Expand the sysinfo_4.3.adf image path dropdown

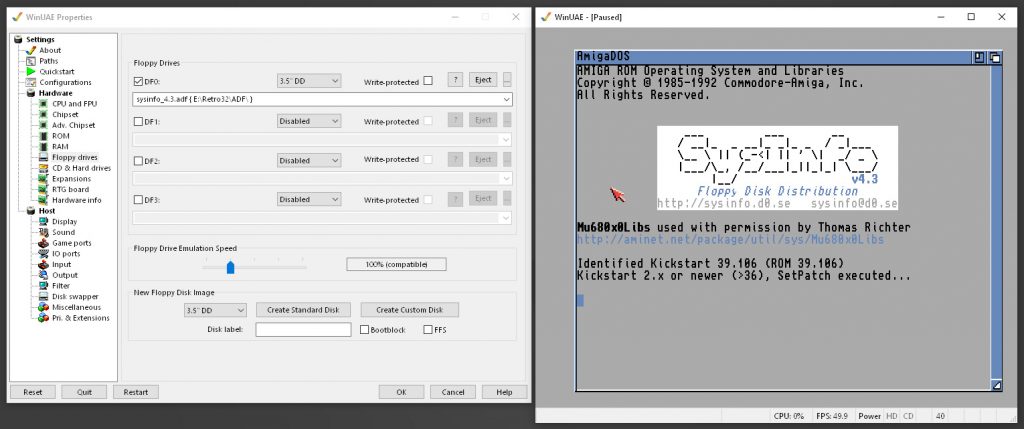coord(507,99)
